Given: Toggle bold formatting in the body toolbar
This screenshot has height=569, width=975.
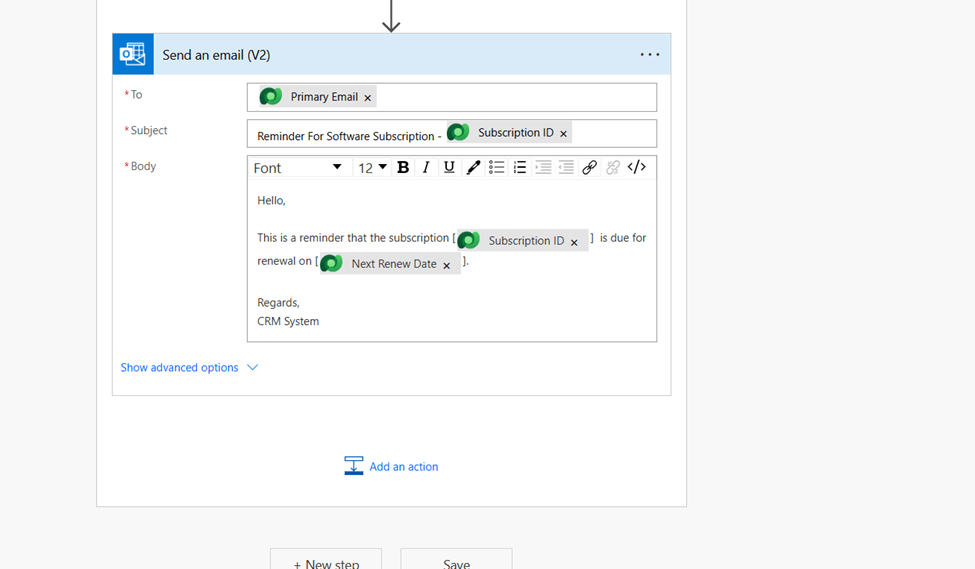Looking at the screenshot, I should point(403,168).
